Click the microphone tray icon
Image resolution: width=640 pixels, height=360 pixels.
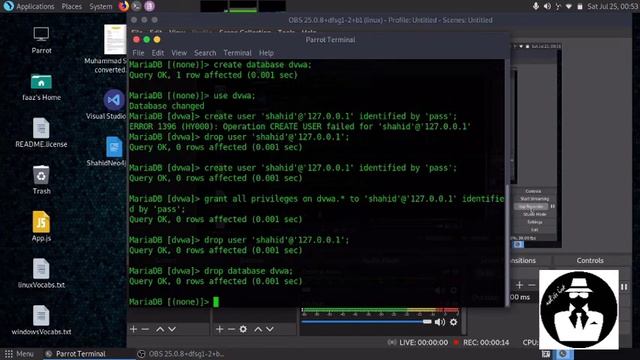pyautogui.click(x=536, y=6)
